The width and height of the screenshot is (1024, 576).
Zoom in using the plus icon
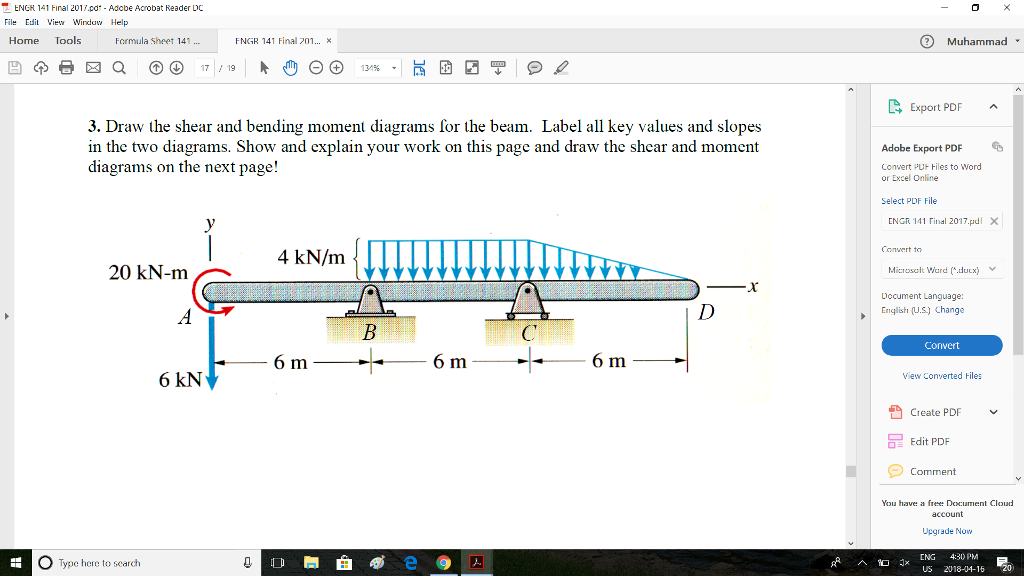point(337,67)
